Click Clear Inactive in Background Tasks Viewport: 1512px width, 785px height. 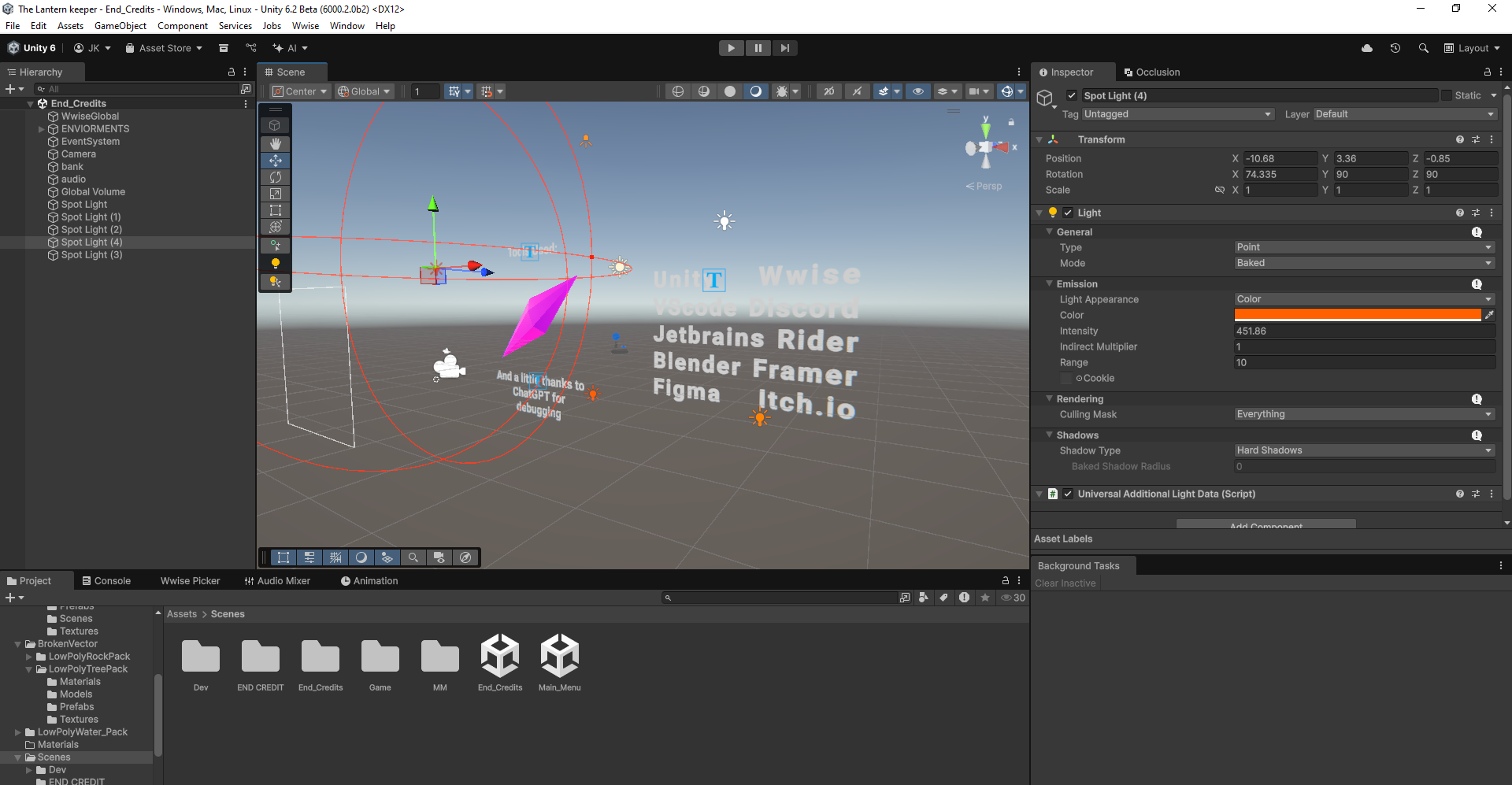[1065, 583]
